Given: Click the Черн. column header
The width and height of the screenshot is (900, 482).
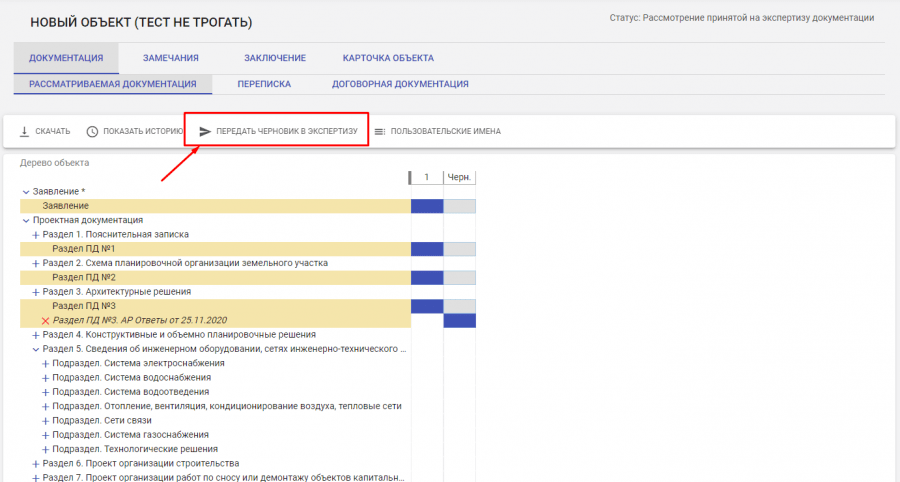Looking at the screenshot, I should 460,177.
